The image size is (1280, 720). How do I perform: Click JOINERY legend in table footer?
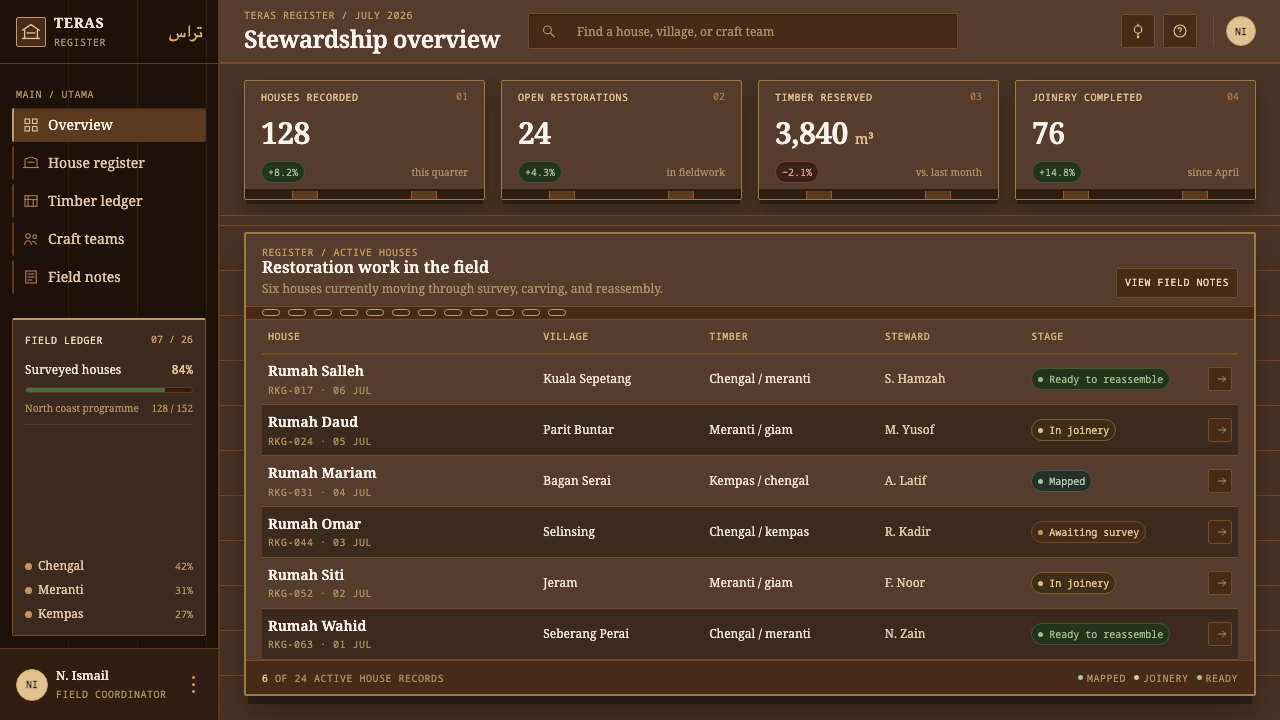[1161, 678]
